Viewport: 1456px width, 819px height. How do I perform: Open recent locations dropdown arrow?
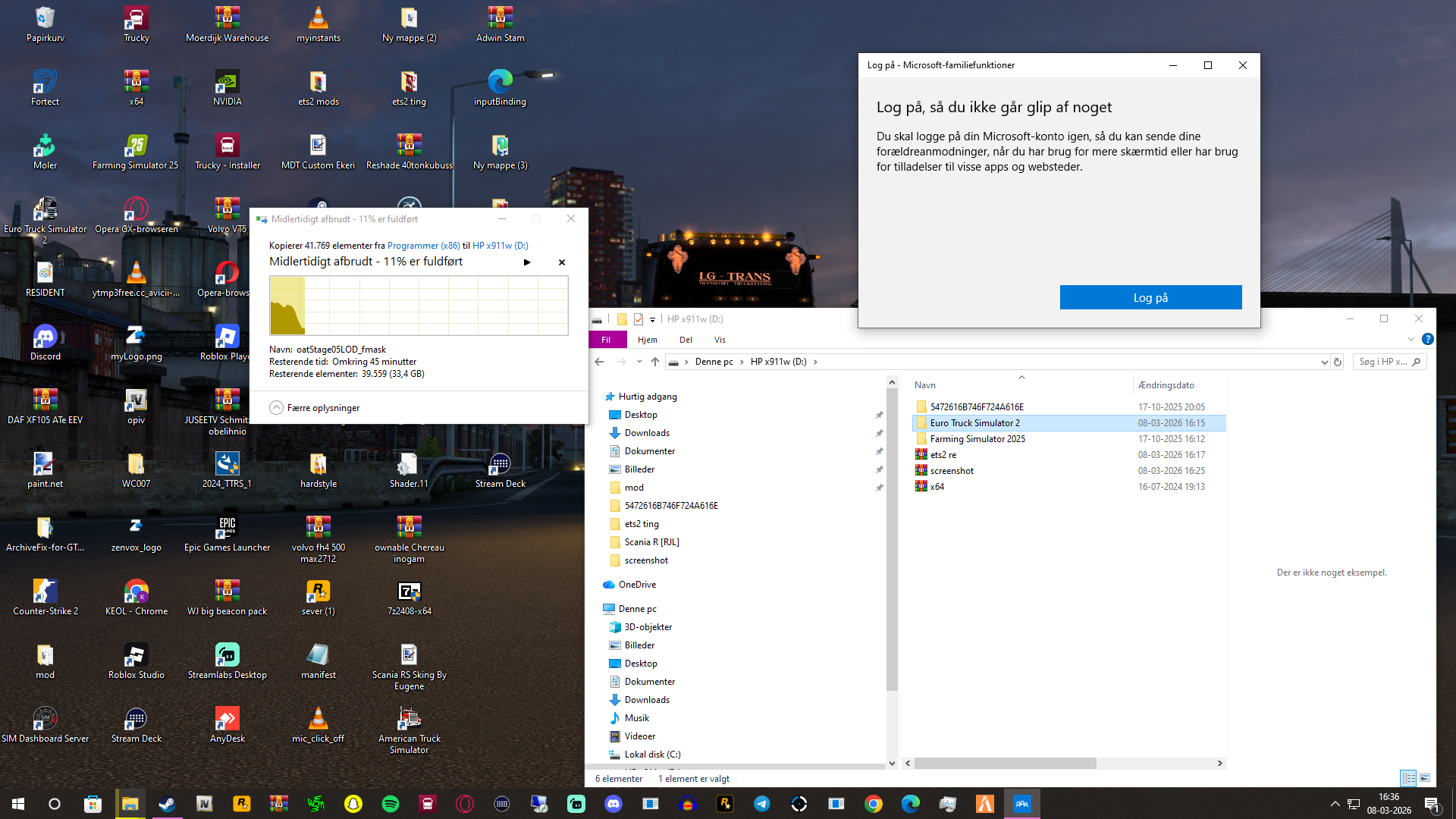pyautogui.click(x=639, y=362)
